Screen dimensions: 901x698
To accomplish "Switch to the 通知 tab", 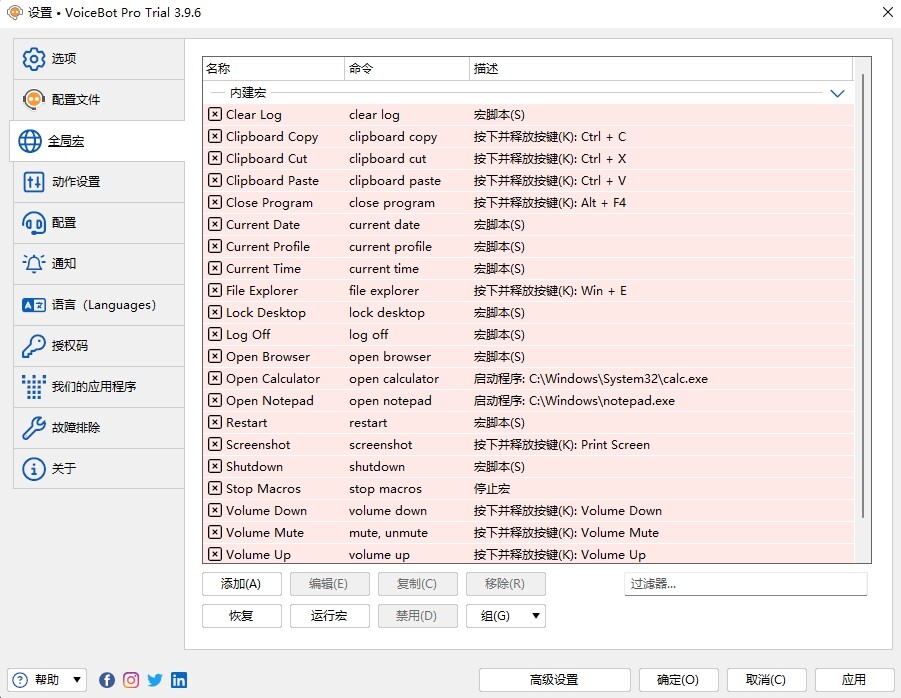I will 99,264.
